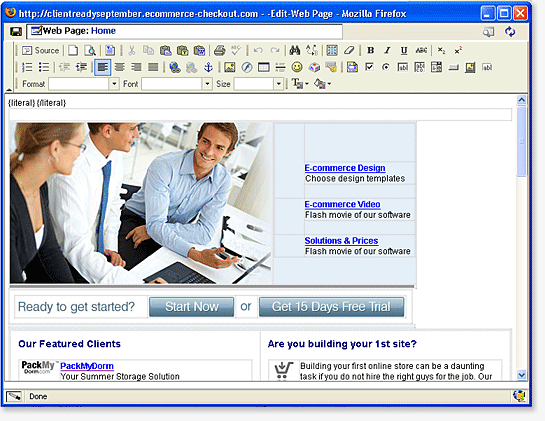Insert an image button field

470,67
